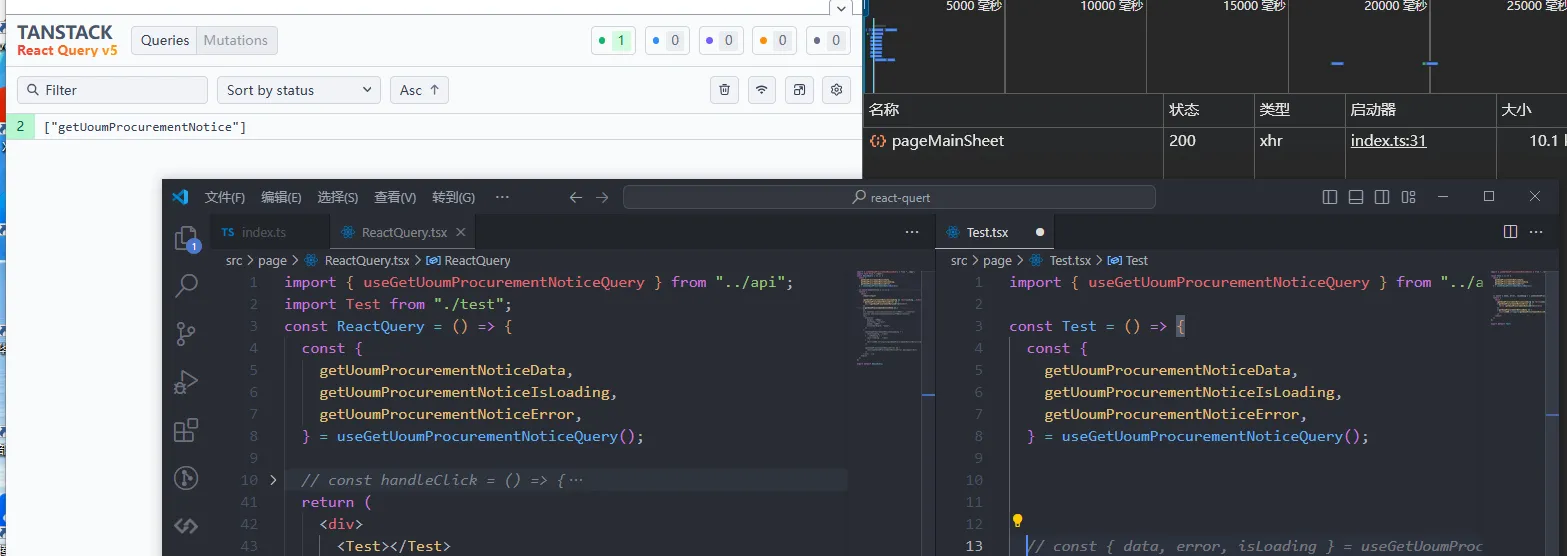Click the VS Code logo in title bar

pos(180,197)
